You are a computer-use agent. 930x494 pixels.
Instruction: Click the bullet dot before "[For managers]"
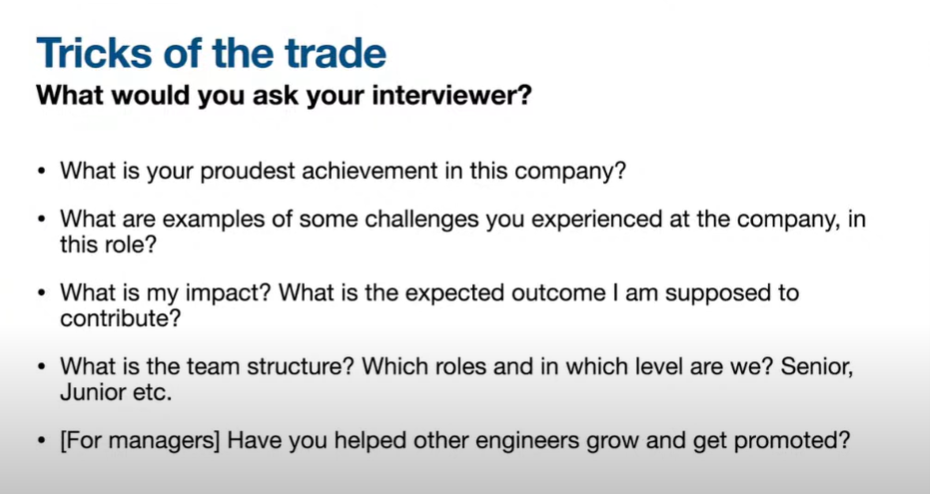click(41, 441)
